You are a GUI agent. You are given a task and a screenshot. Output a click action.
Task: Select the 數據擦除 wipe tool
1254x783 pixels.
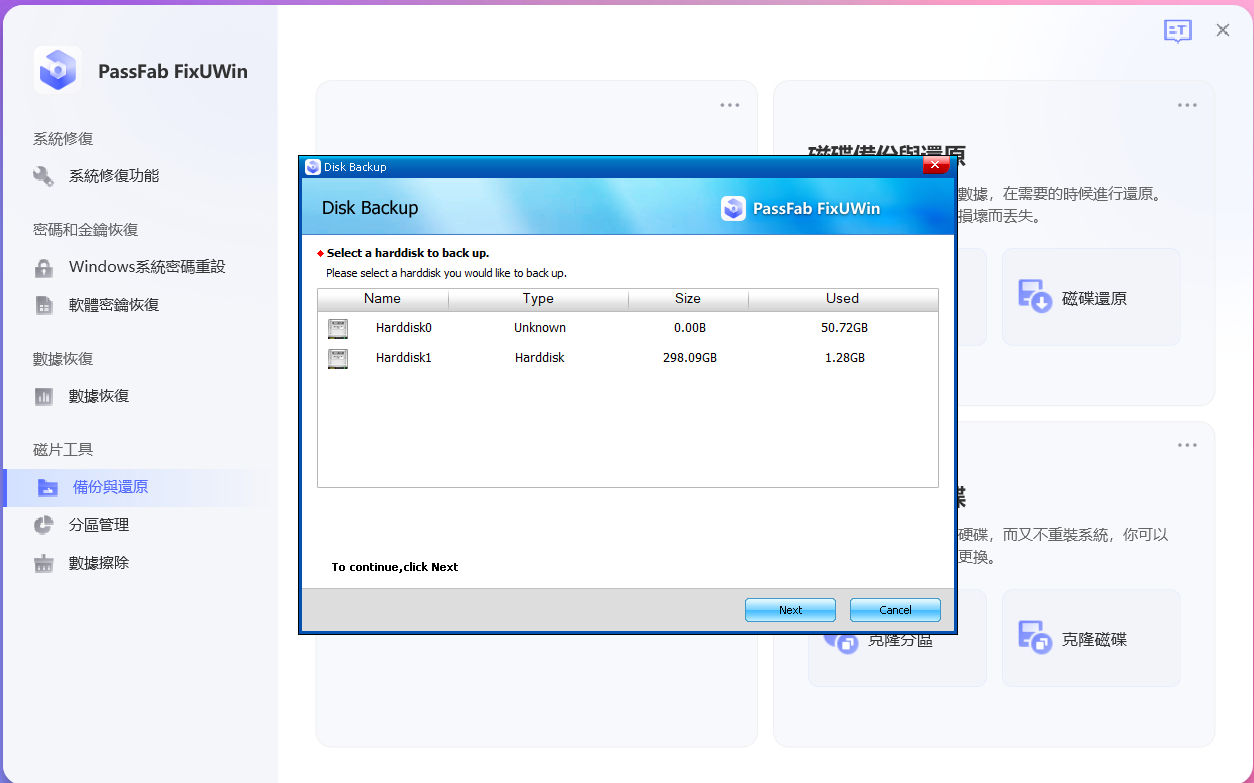click(97, 562)
